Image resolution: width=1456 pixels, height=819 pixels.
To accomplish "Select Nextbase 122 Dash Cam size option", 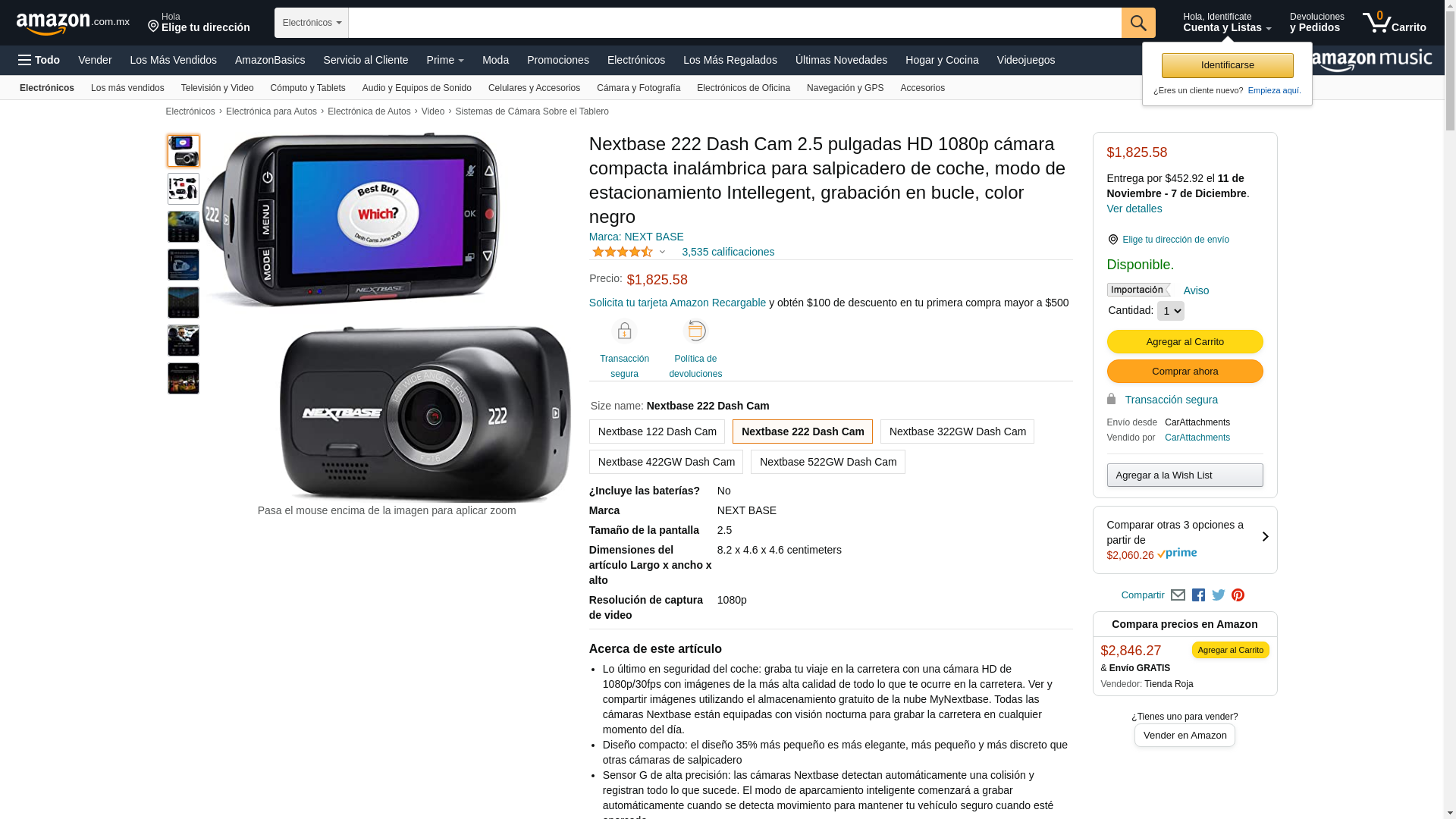I will (x=657, y=431).
